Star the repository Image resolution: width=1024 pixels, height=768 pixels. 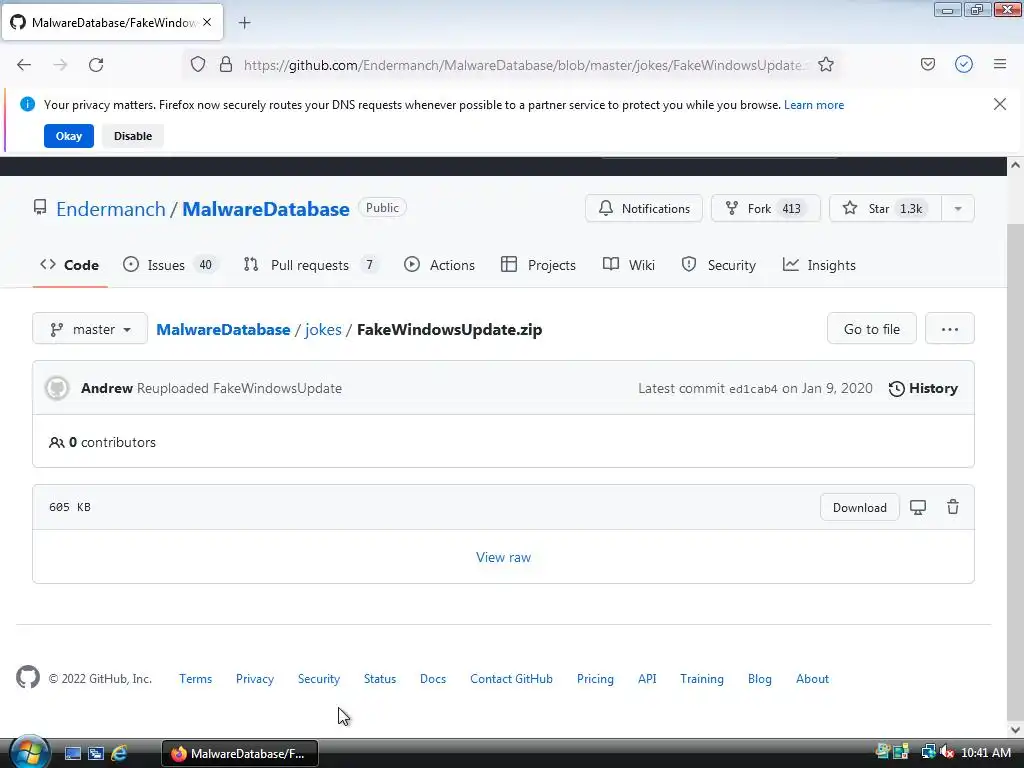point(886,208)
